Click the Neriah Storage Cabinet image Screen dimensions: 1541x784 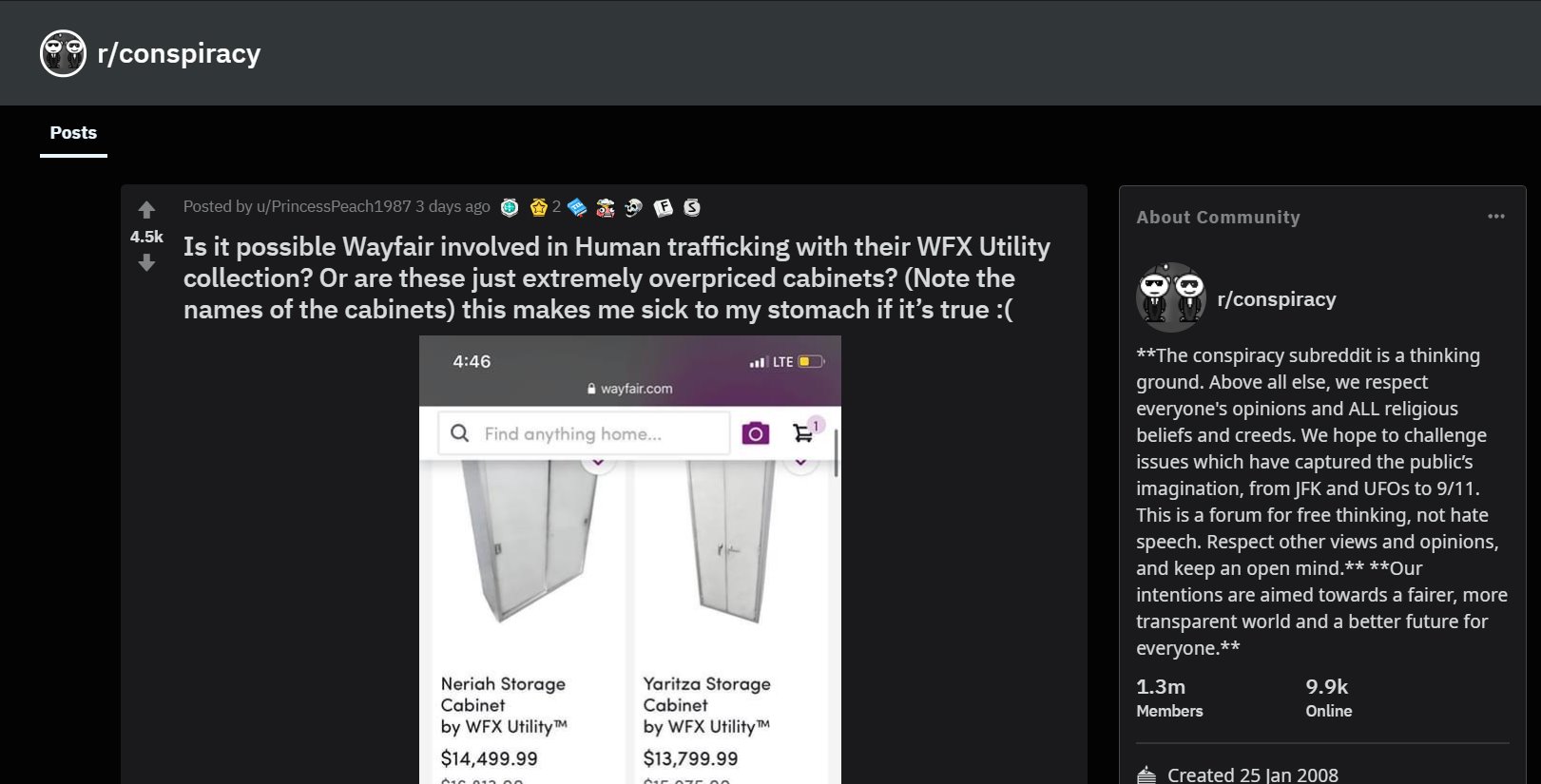529,541
